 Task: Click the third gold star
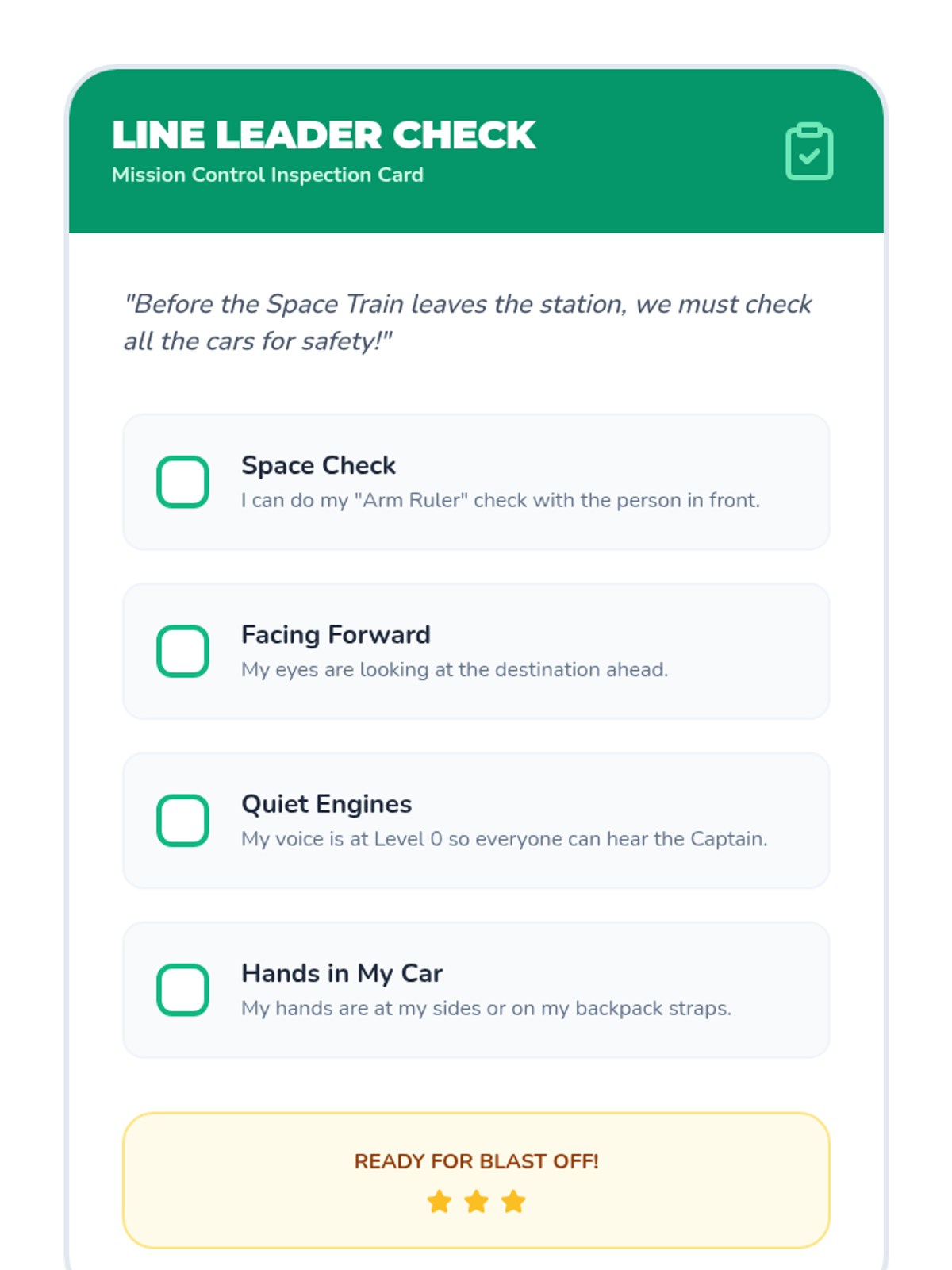(x=513, y=1202)
